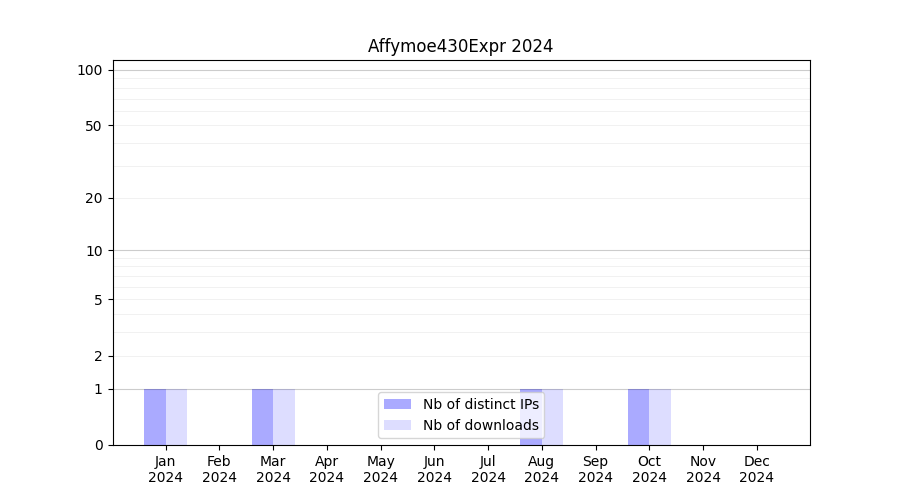Click the chart title Affymoe430Expr 2024

click(x=460, y=46)
